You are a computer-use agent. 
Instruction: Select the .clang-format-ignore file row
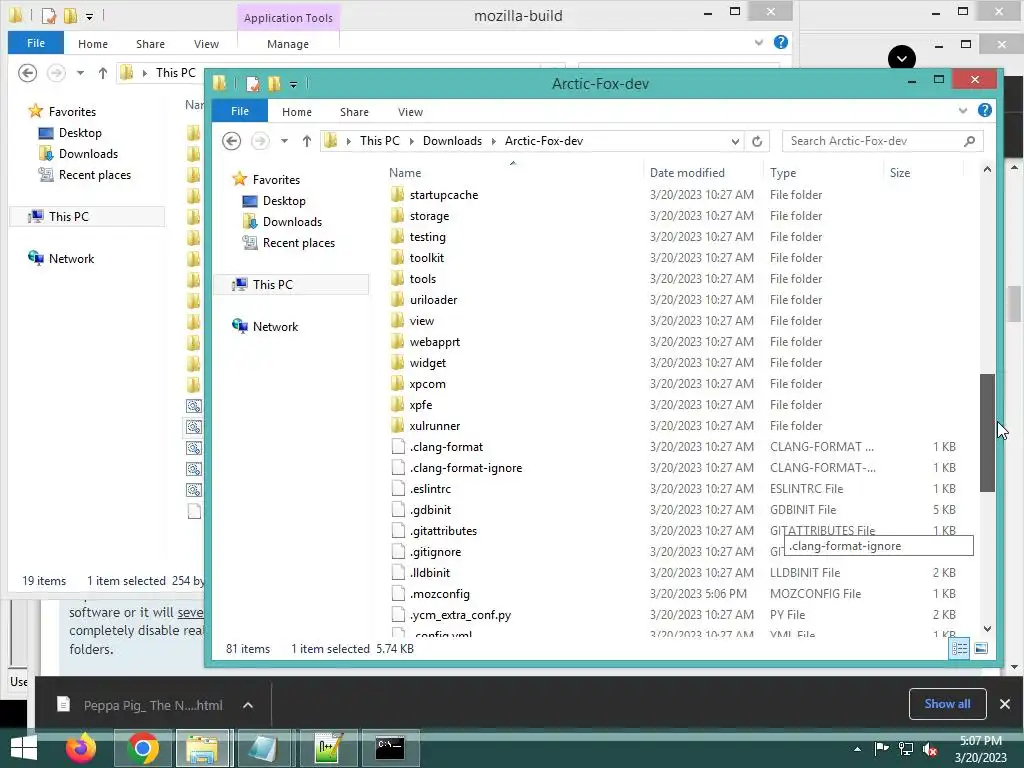coord(673,468)
